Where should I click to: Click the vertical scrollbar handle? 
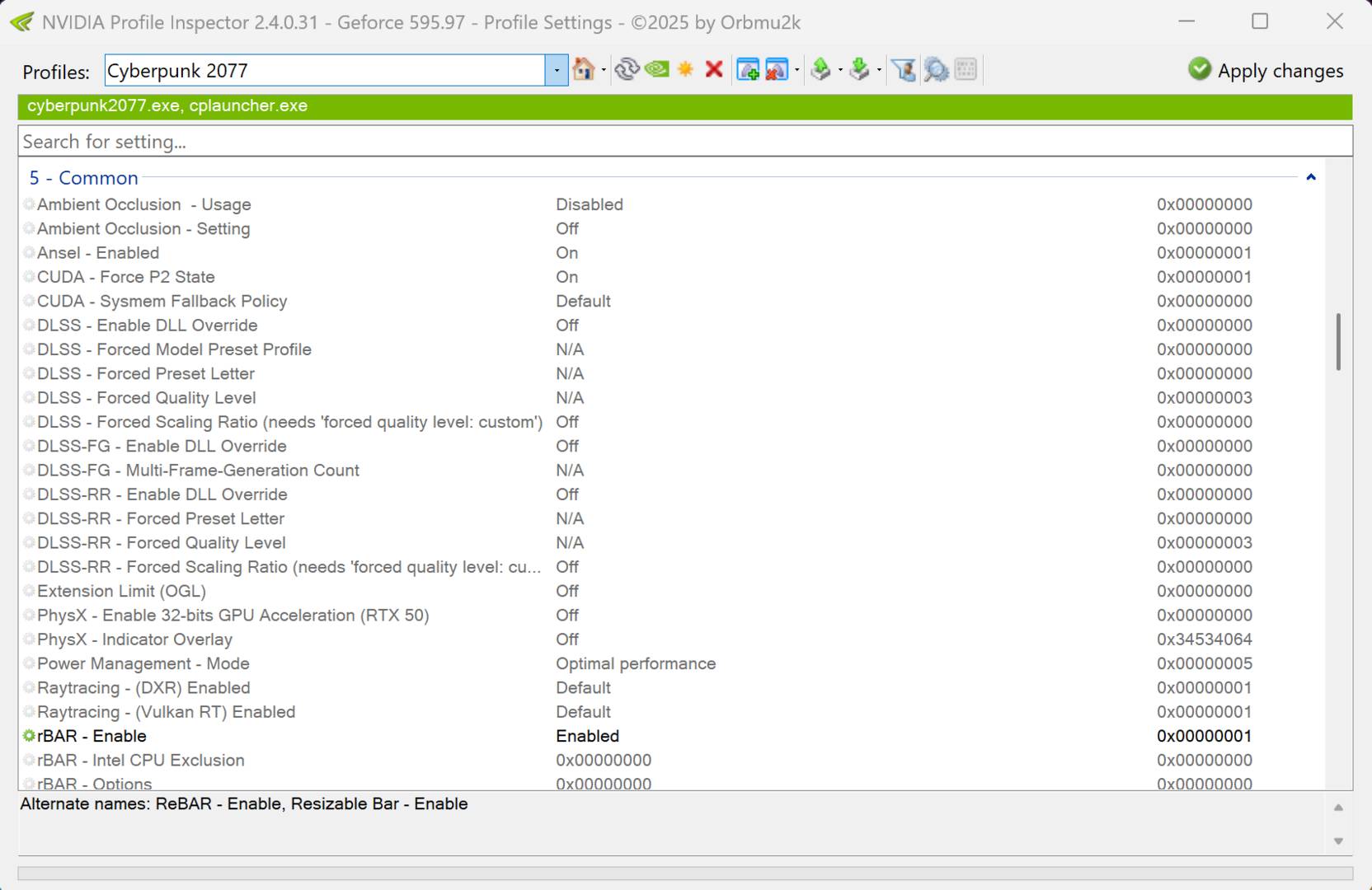1338,342
